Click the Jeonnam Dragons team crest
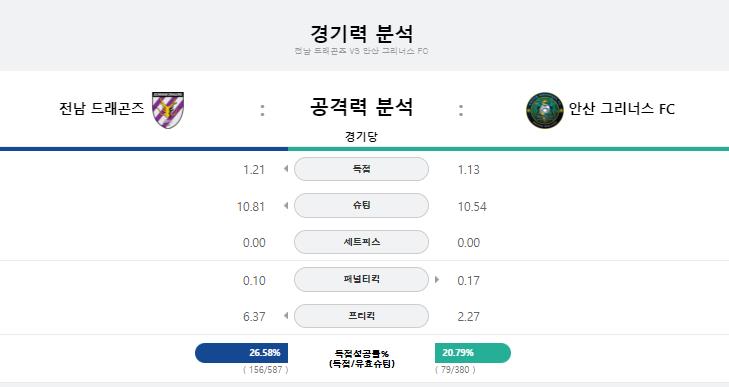 click(168, 110)
